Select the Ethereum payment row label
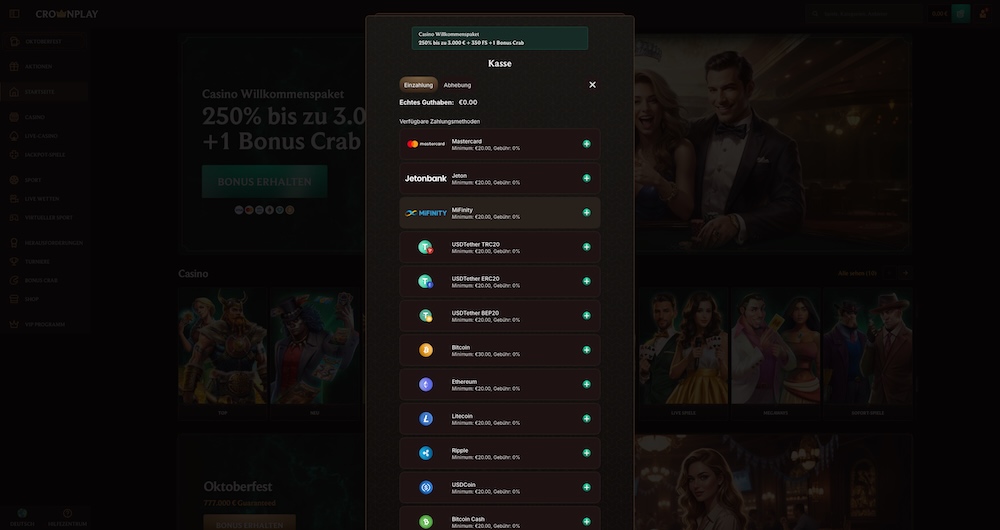1000x530 pixels. [464, 381]
